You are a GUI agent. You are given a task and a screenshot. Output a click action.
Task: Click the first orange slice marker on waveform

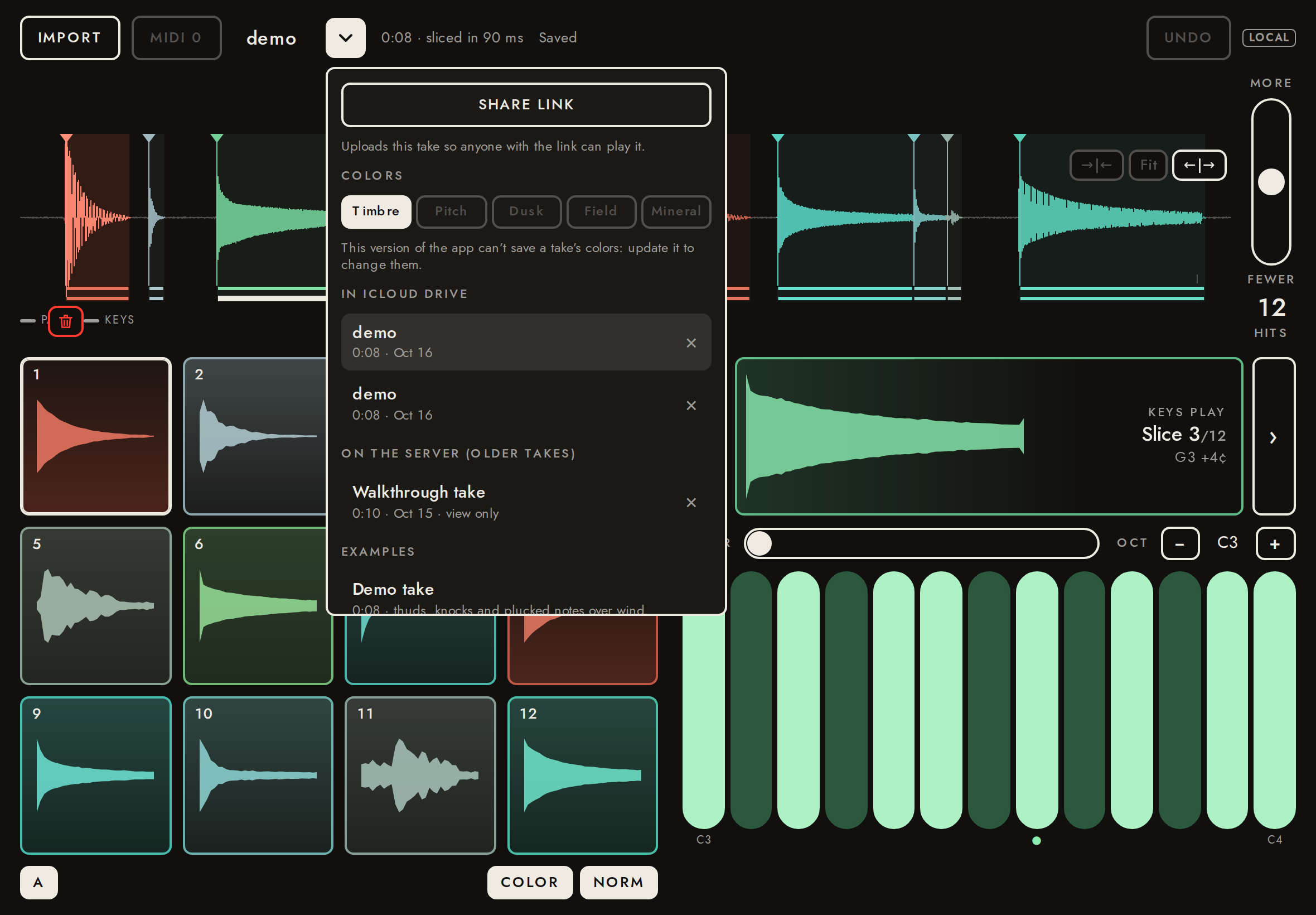(66, 138)
